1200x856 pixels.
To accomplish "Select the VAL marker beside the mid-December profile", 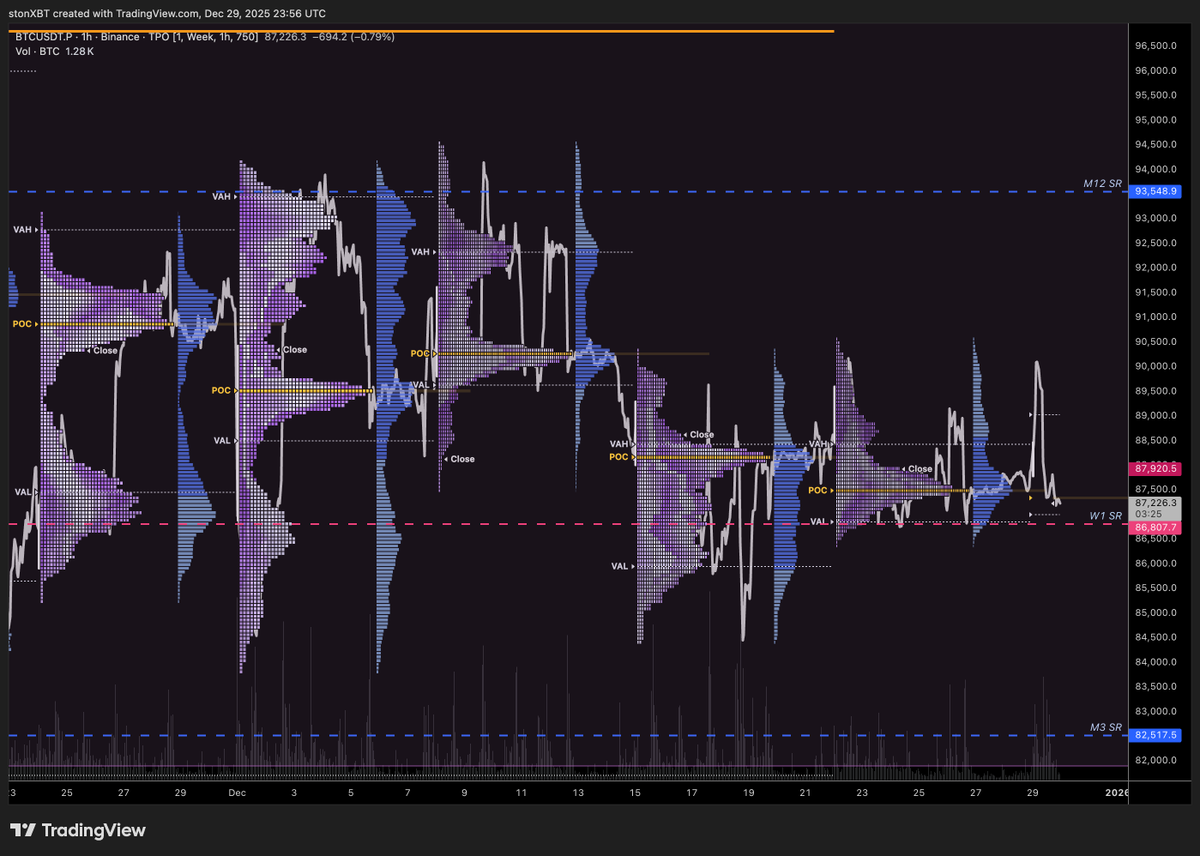I will click(421, 384).
